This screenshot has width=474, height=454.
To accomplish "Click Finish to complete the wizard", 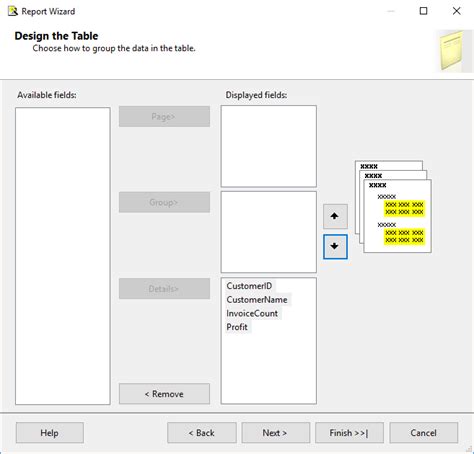I will point(349,433).
